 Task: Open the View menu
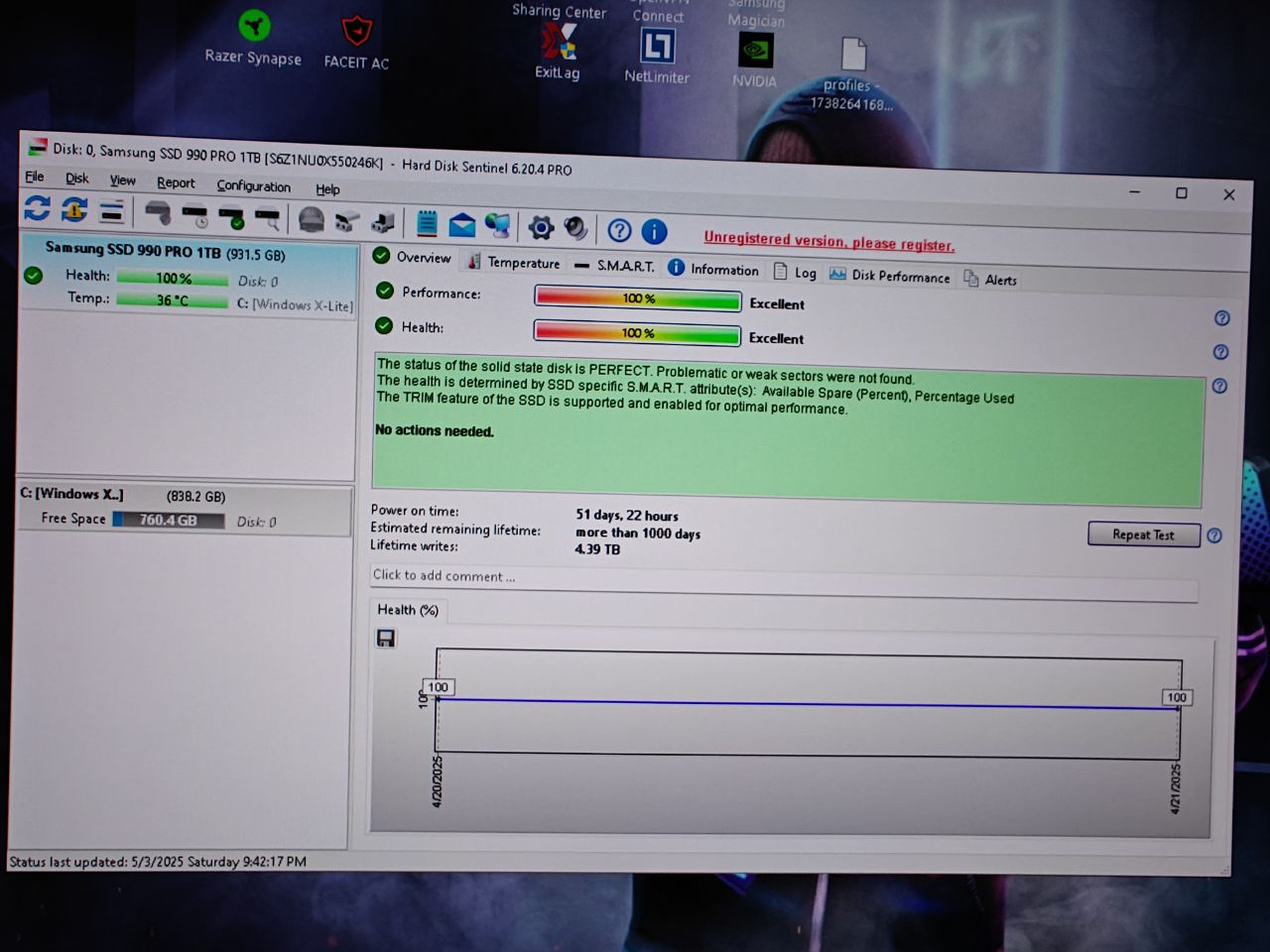pos(123,180)
